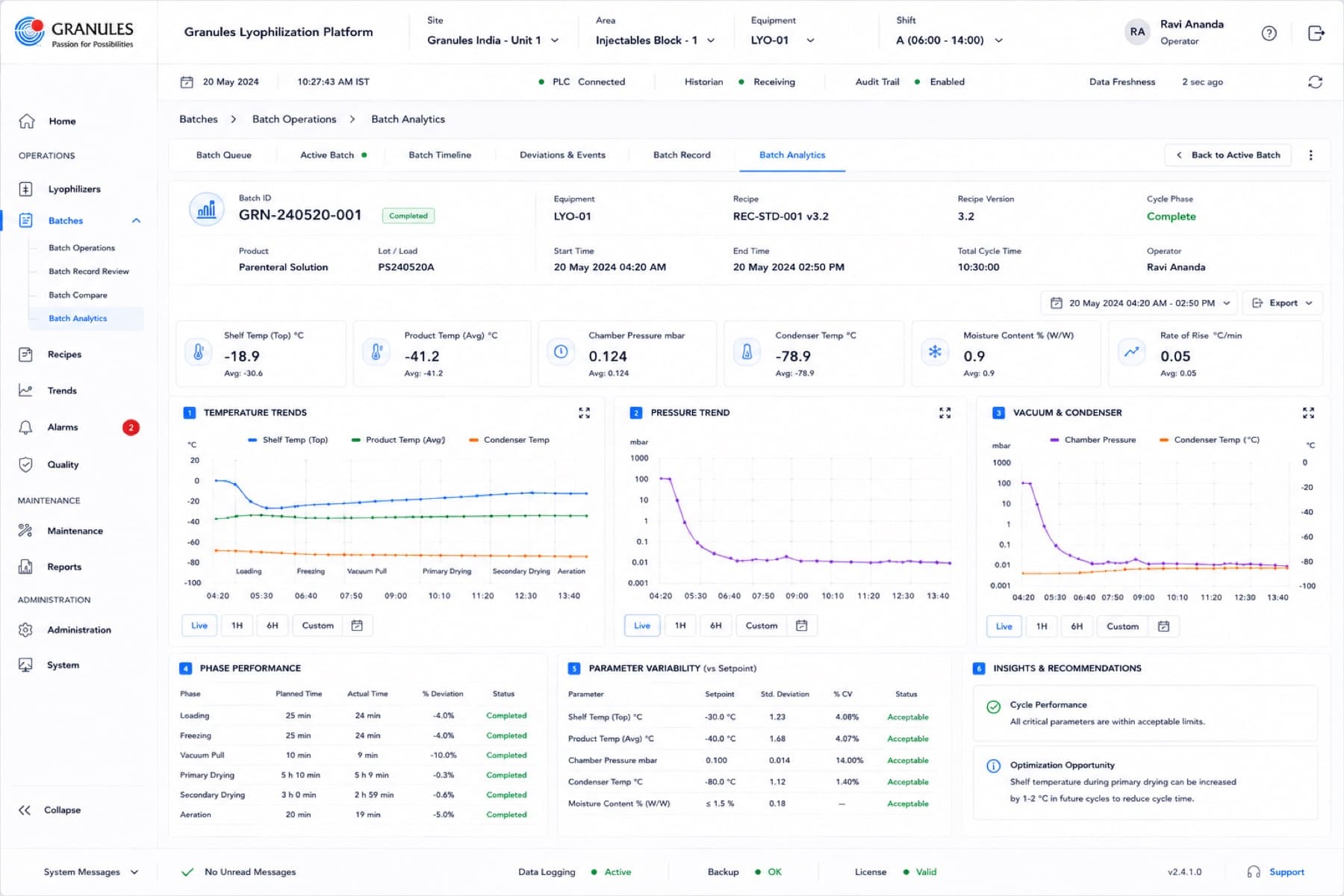Click the logout icon in header
The width and height of the screenshot is (1344, 896).
1316,33
